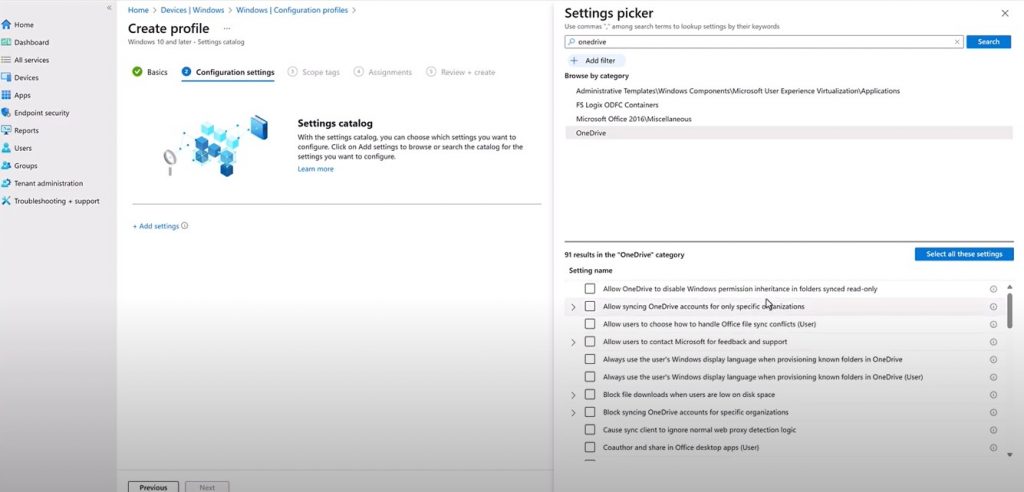The image size is (1024, 492).
Task: Select FS Logix ODFC Containers category
Action: [617, 105]
